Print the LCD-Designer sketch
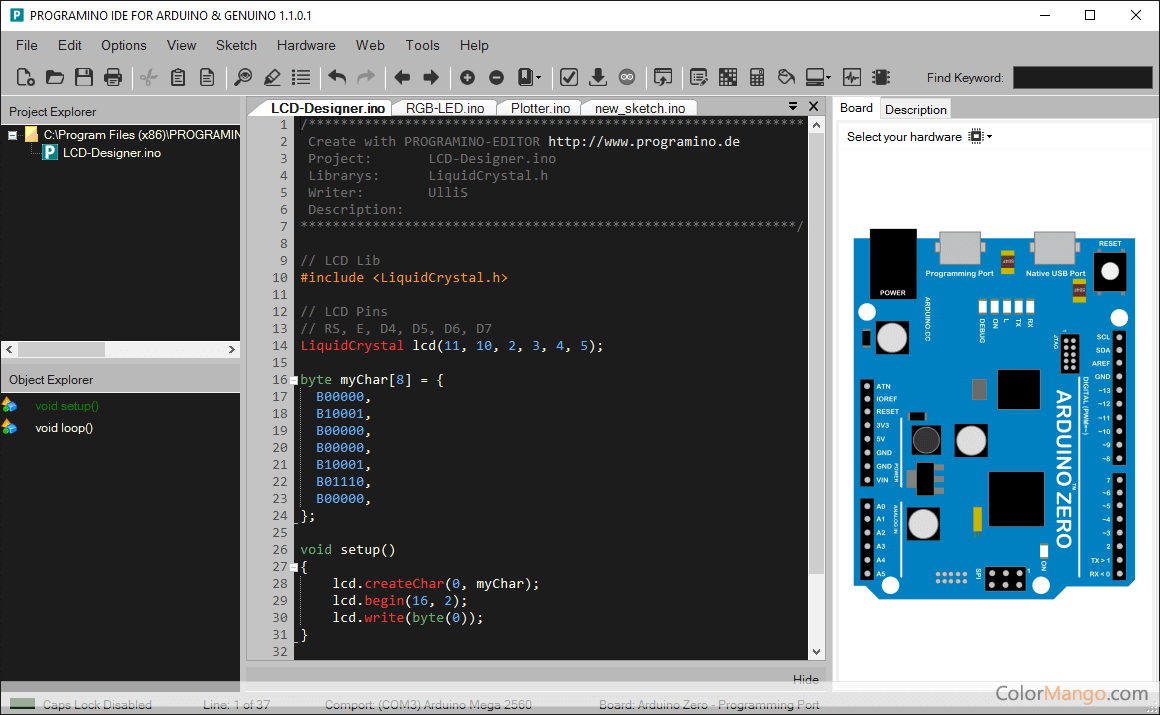 [x=113, y=77]
